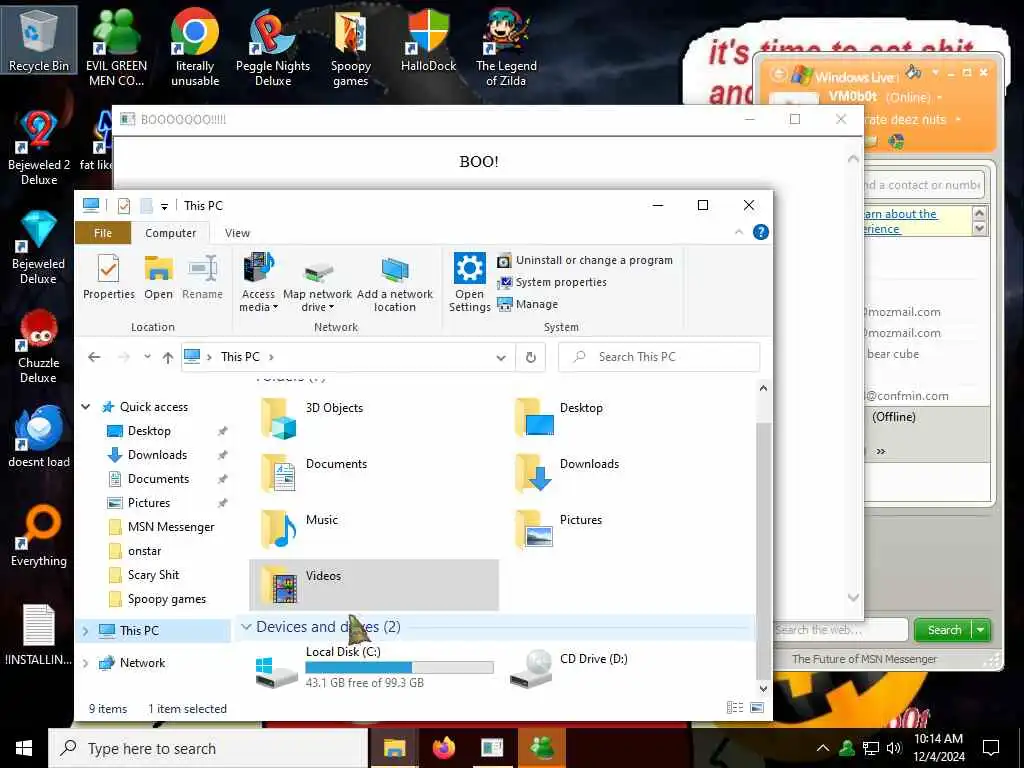Click the Back navigation arrow
The height and width of the screenshot is (768, 1024).
point(94,357)
